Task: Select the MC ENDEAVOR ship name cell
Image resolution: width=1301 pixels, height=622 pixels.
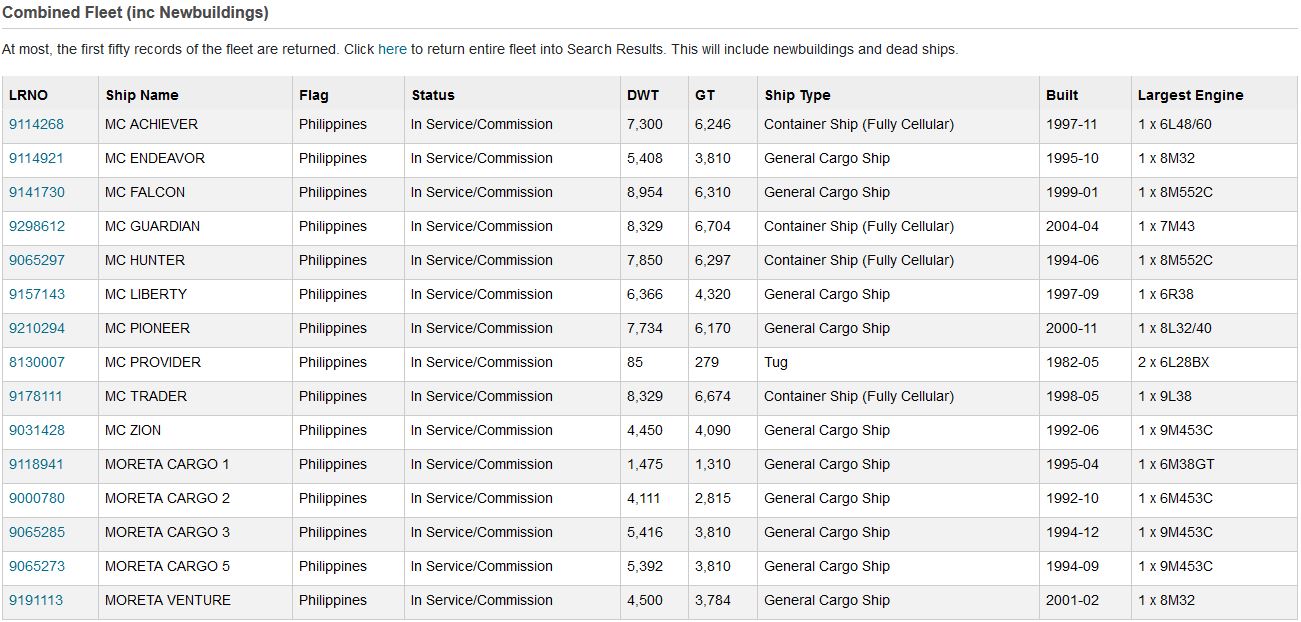Action: click(x=195, y=158)
